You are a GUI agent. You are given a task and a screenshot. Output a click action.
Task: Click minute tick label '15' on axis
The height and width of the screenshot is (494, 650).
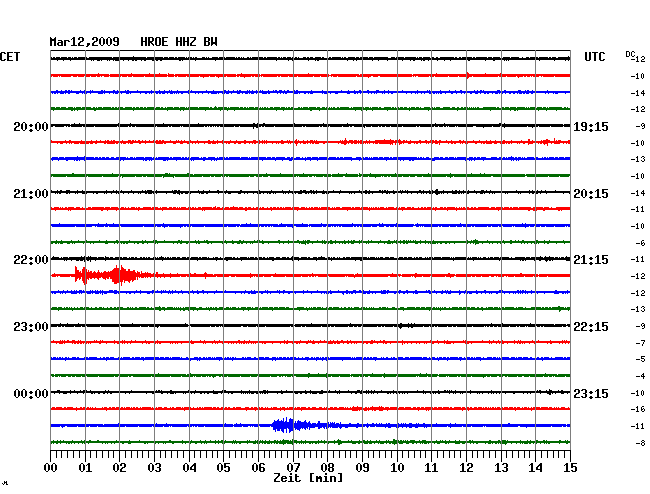[x=570, y=468]
